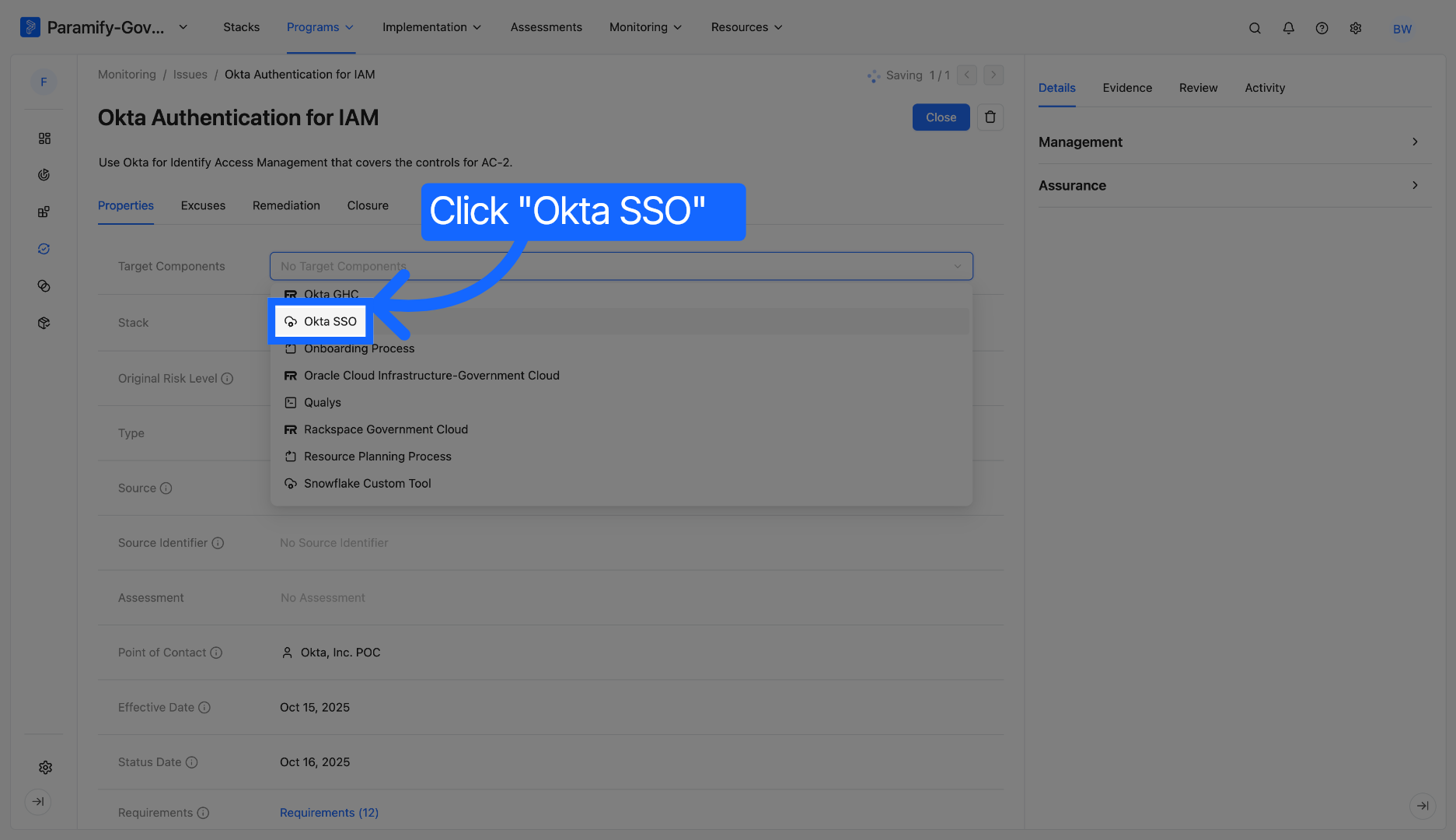Click the F workspace avatar in sidebar
The width and height of the screenshot is (1456, 840).
tap(44, 82)
